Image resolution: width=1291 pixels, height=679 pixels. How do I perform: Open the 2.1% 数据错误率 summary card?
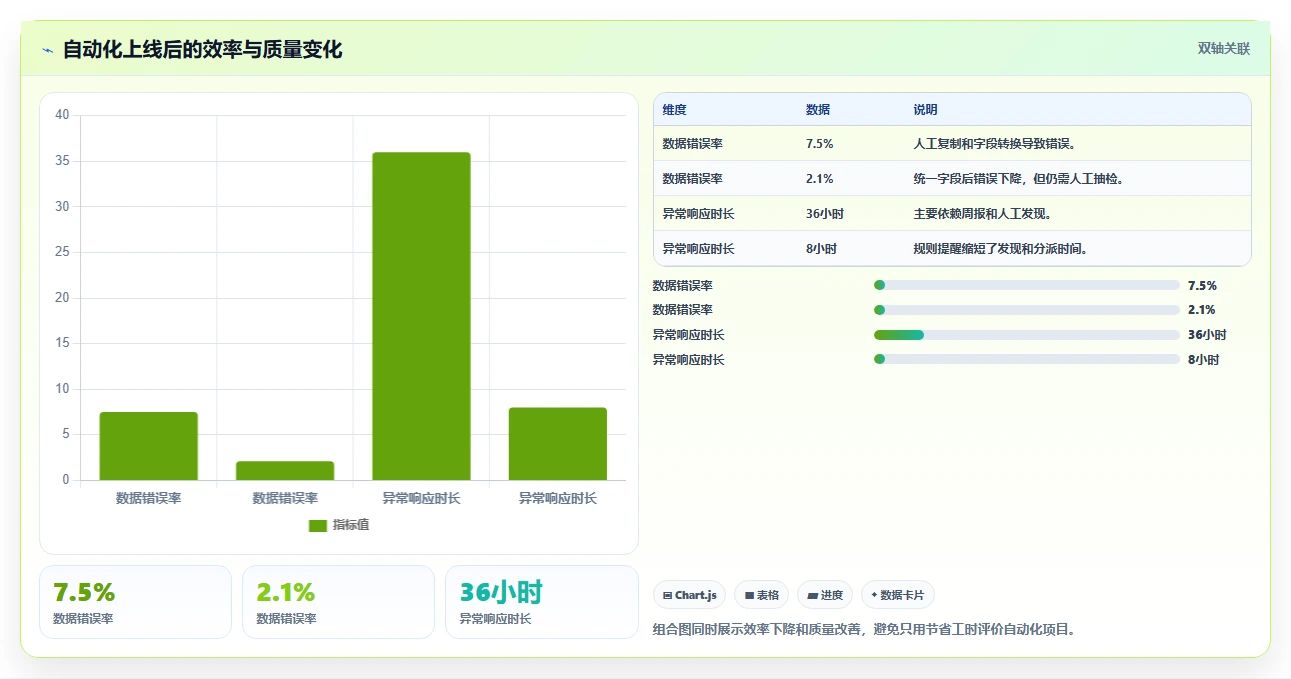tap(338, 602)
